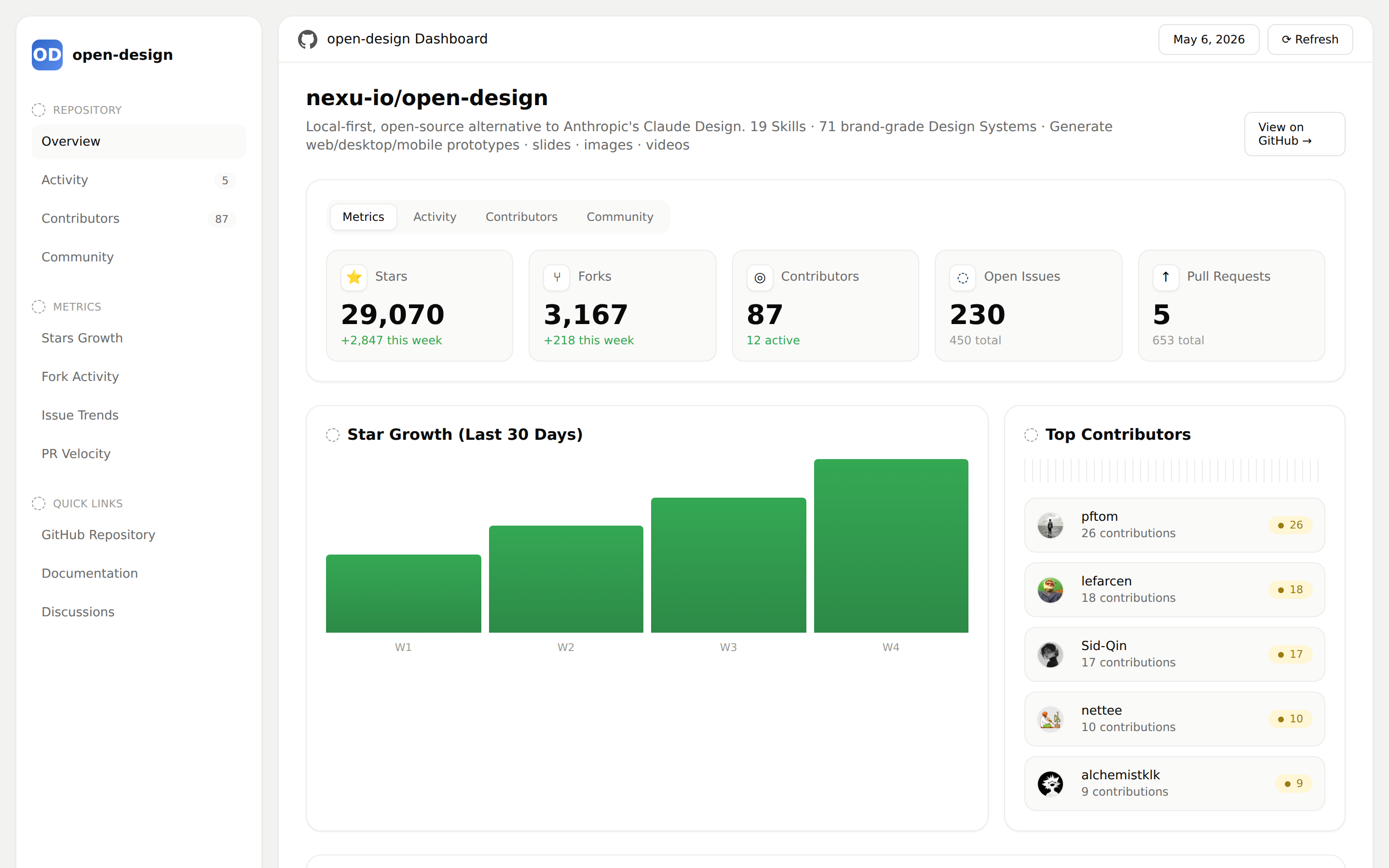Click the May 6, 2026 date button

click(1209, 39)
